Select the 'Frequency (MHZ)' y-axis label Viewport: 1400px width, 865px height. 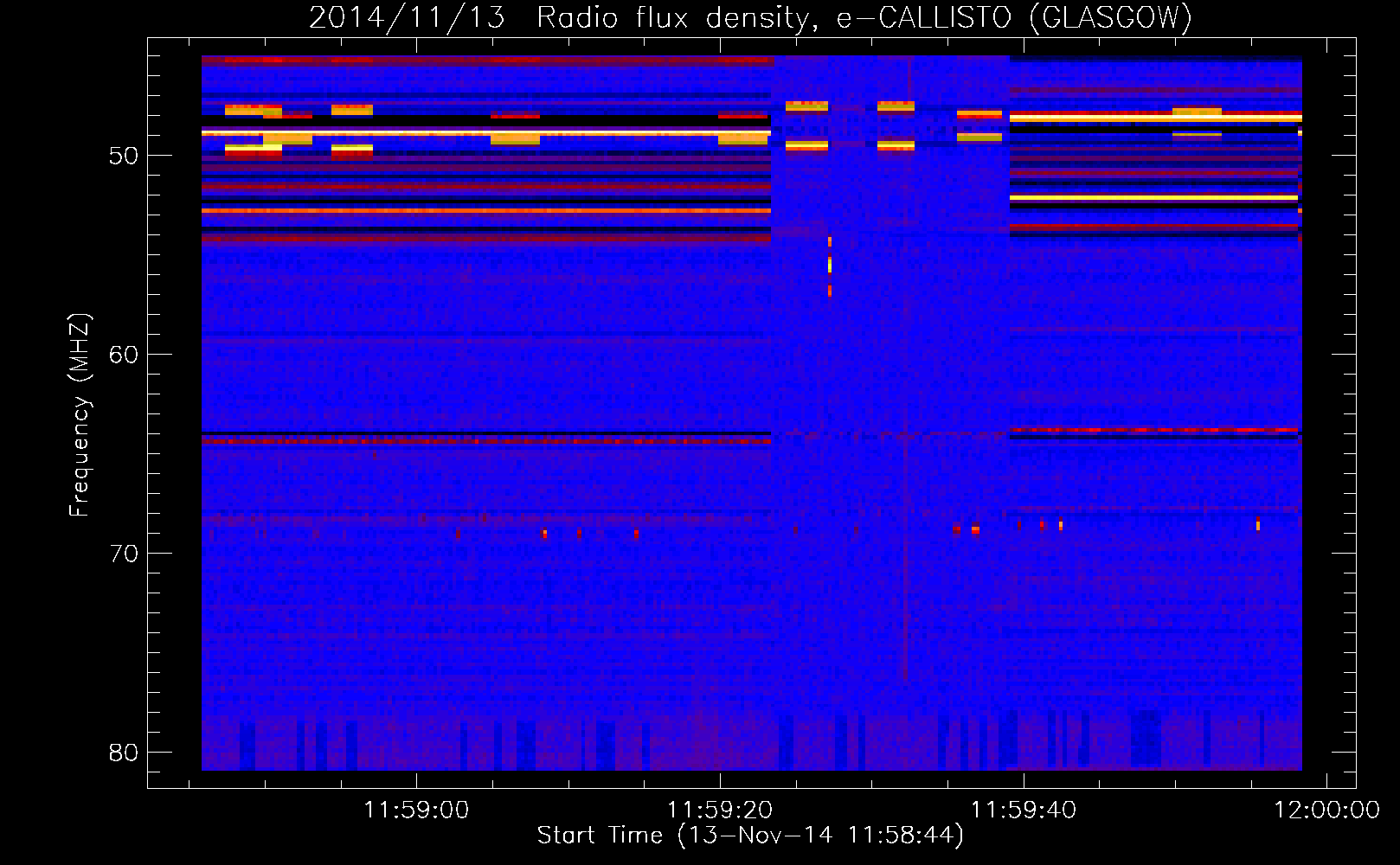[x=80, y=415]
